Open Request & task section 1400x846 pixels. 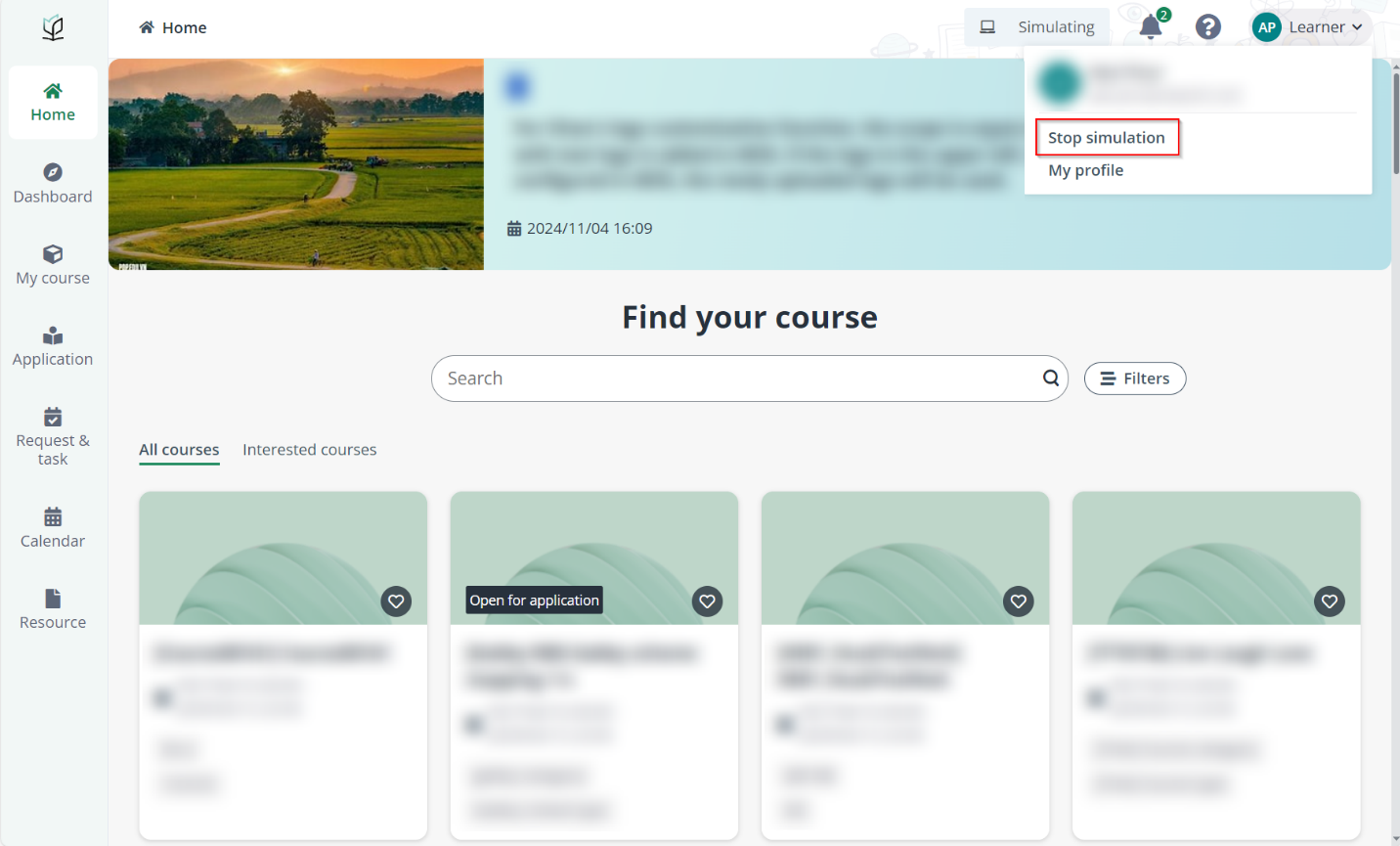tap(53, 437)
